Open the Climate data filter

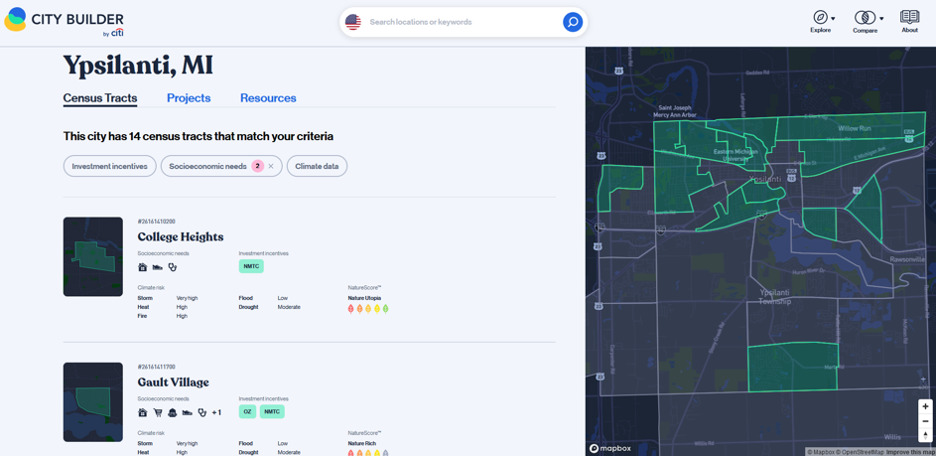(x=317, y=167)
